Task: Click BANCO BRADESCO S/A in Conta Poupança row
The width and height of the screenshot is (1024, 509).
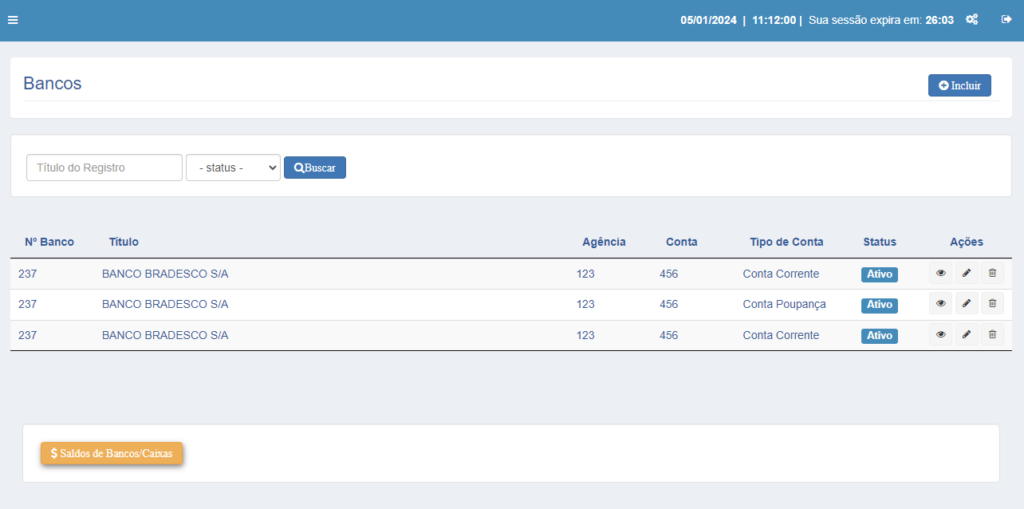Action: coord(165,304)
